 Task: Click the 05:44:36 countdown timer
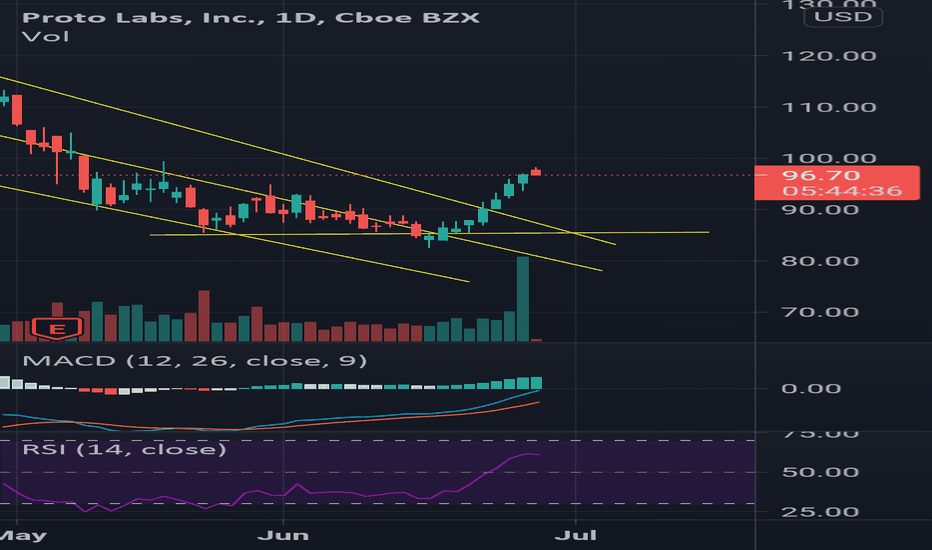click(841, 191)
